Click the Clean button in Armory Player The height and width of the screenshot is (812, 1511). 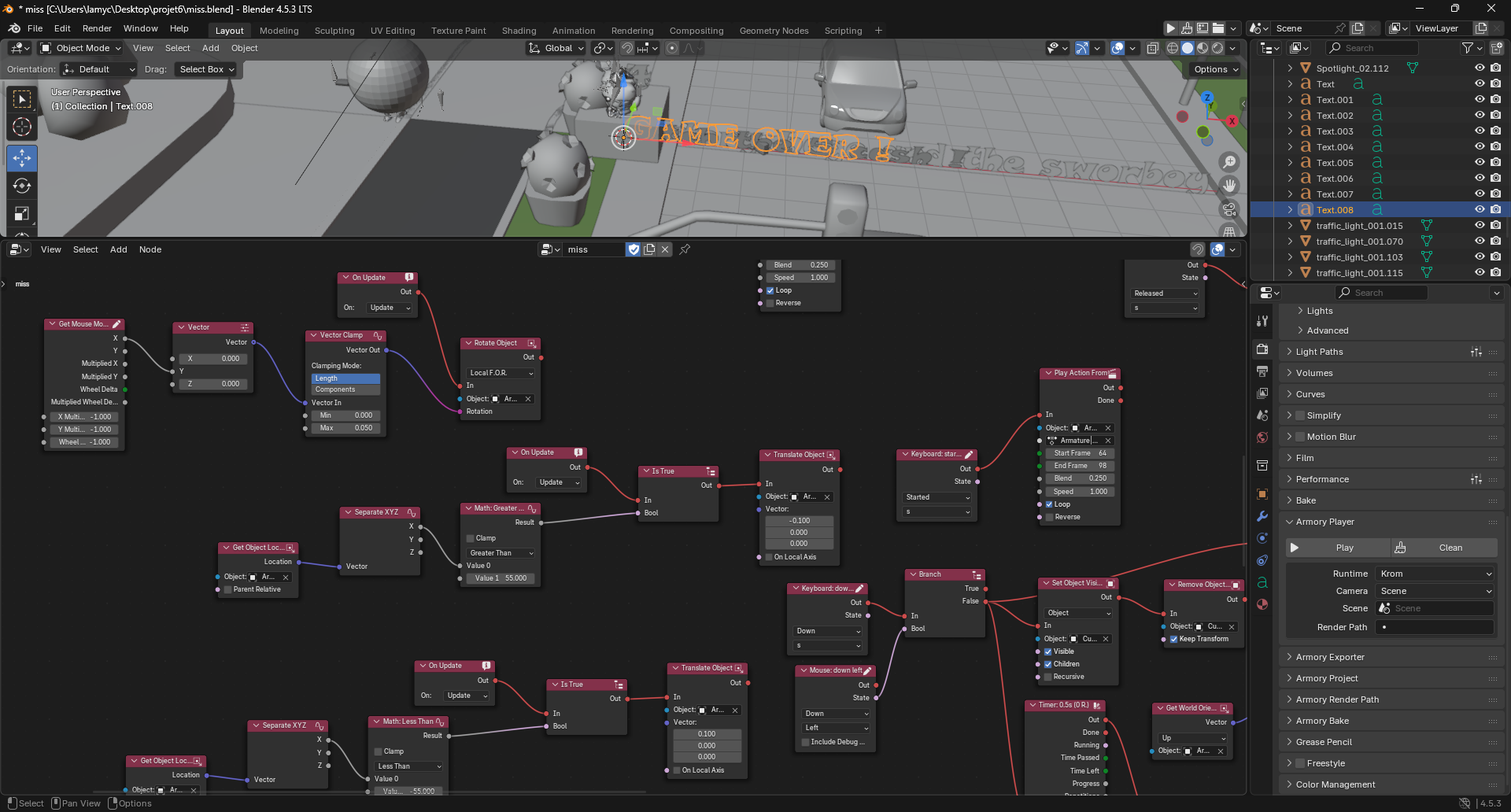(1444, 548)
